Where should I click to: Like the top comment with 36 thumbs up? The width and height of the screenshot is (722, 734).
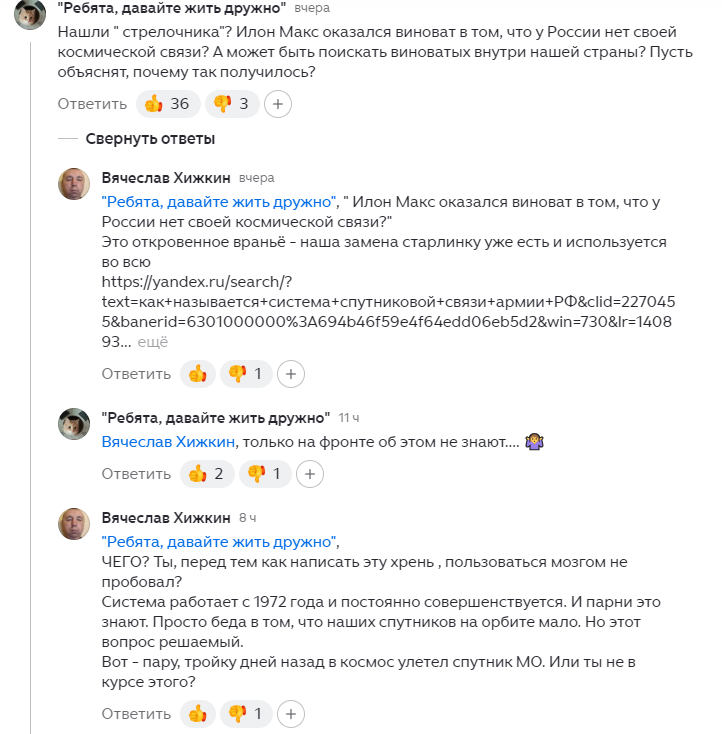pos(168,104)
